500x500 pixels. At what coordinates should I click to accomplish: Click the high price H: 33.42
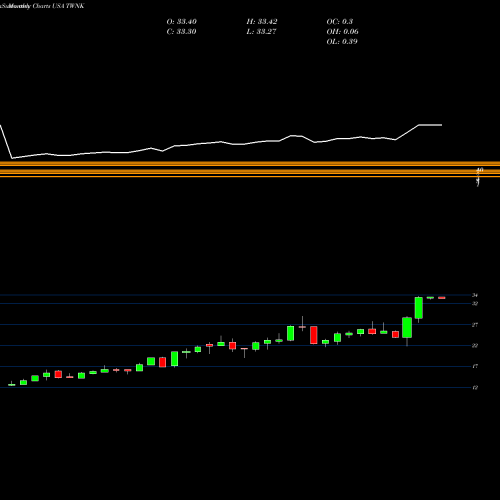tap(262, 22)
